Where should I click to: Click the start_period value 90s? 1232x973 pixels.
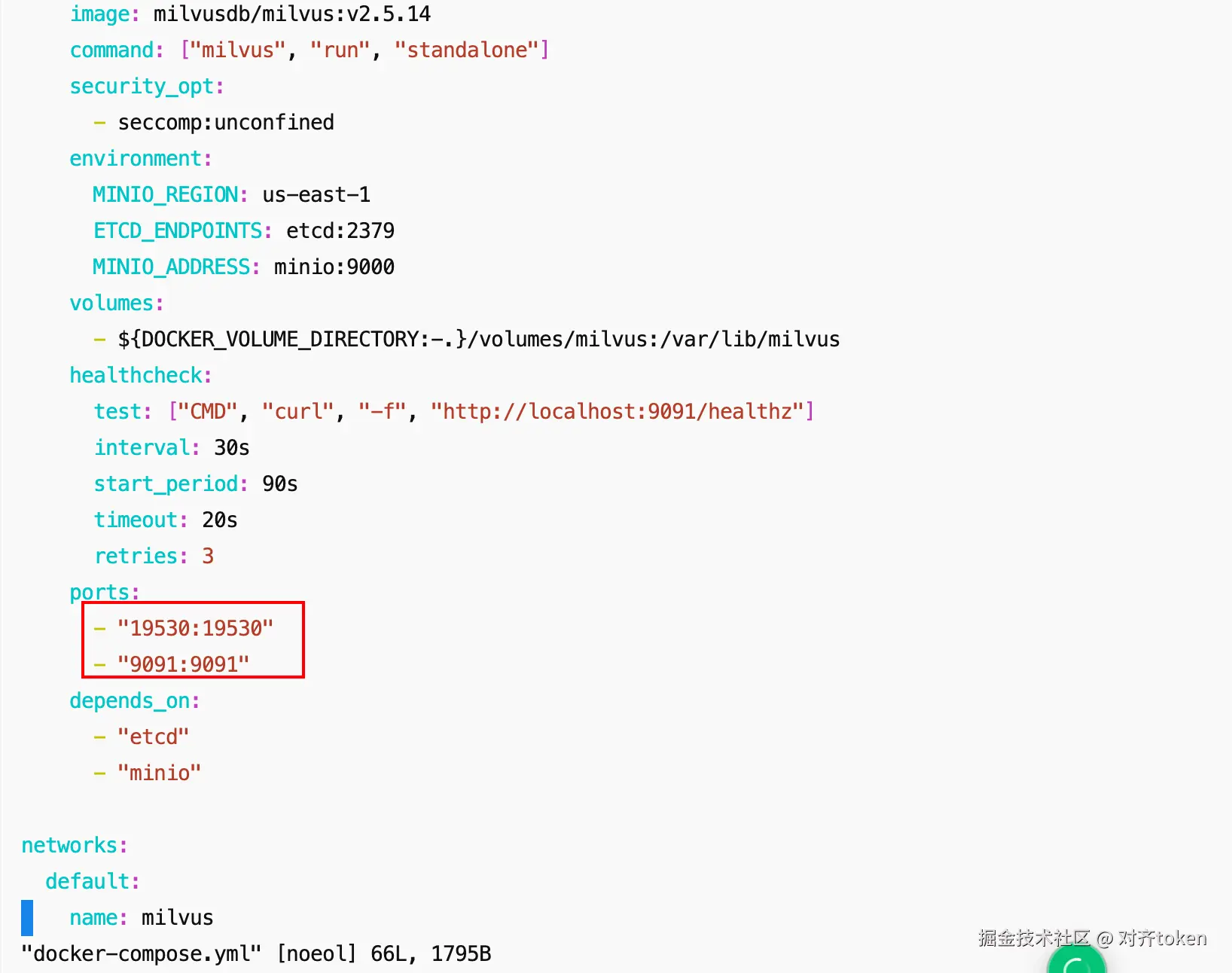click(280, 483)
